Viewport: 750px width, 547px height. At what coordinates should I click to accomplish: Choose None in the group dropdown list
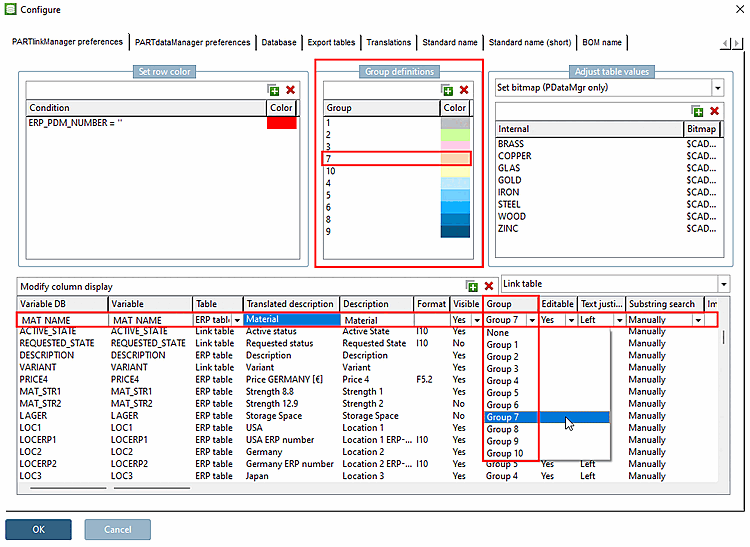(x=498, y=333)
